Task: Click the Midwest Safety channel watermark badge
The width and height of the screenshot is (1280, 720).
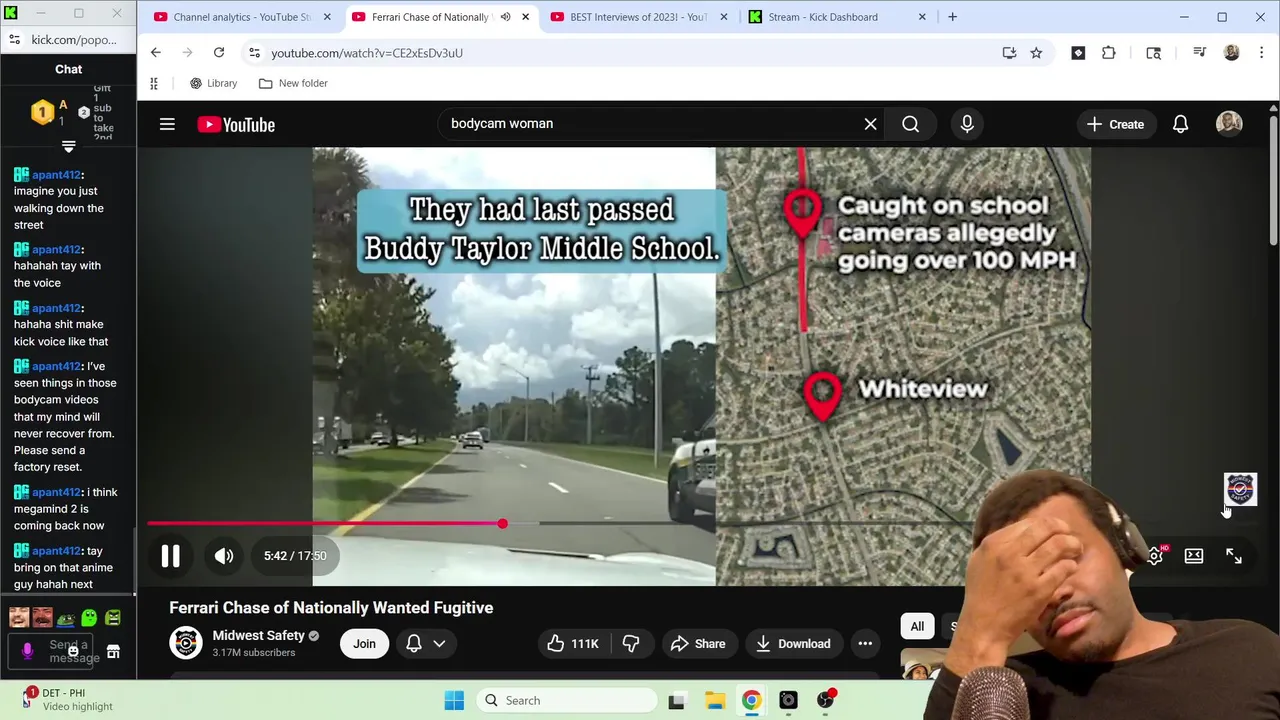Action: [1240, 489]
